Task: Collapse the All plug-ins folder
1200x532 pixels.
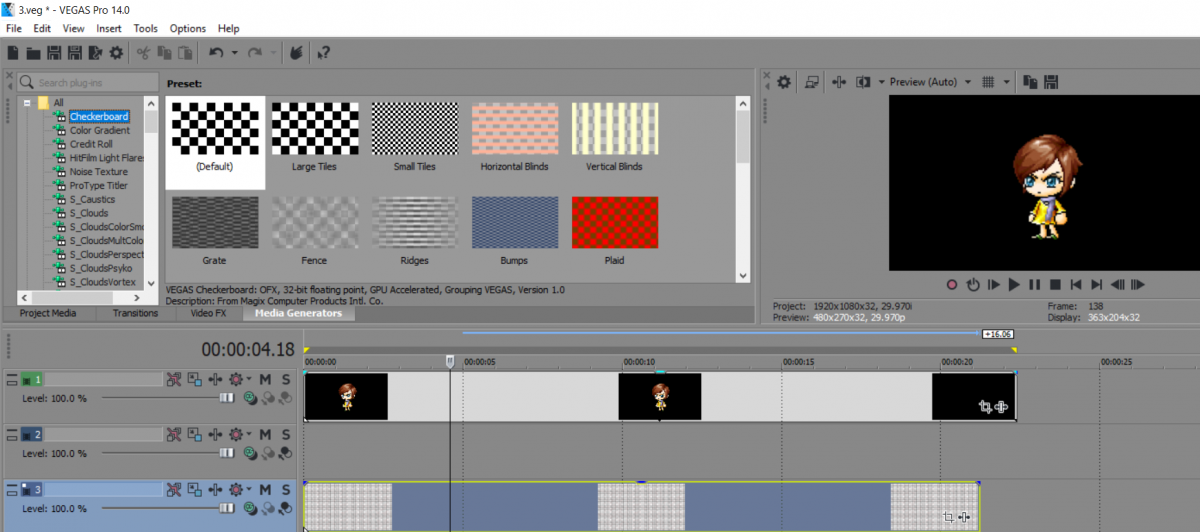Action: tap(28, 103)
